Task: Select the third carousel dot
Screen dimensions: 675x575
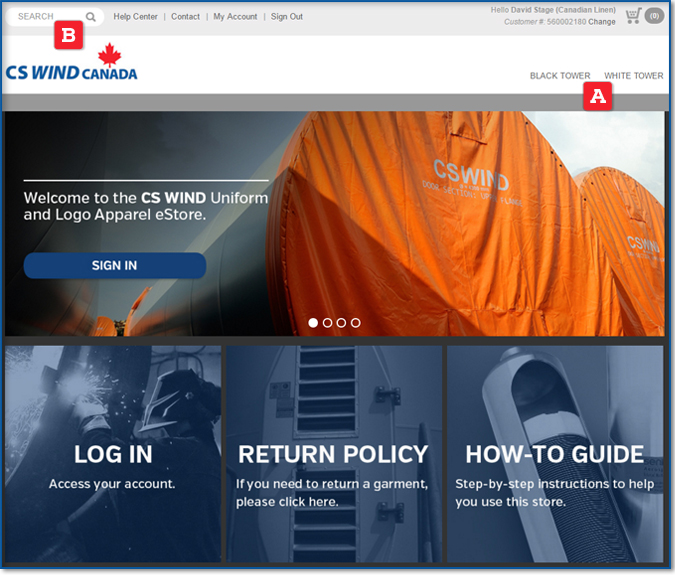Action: 342,323
